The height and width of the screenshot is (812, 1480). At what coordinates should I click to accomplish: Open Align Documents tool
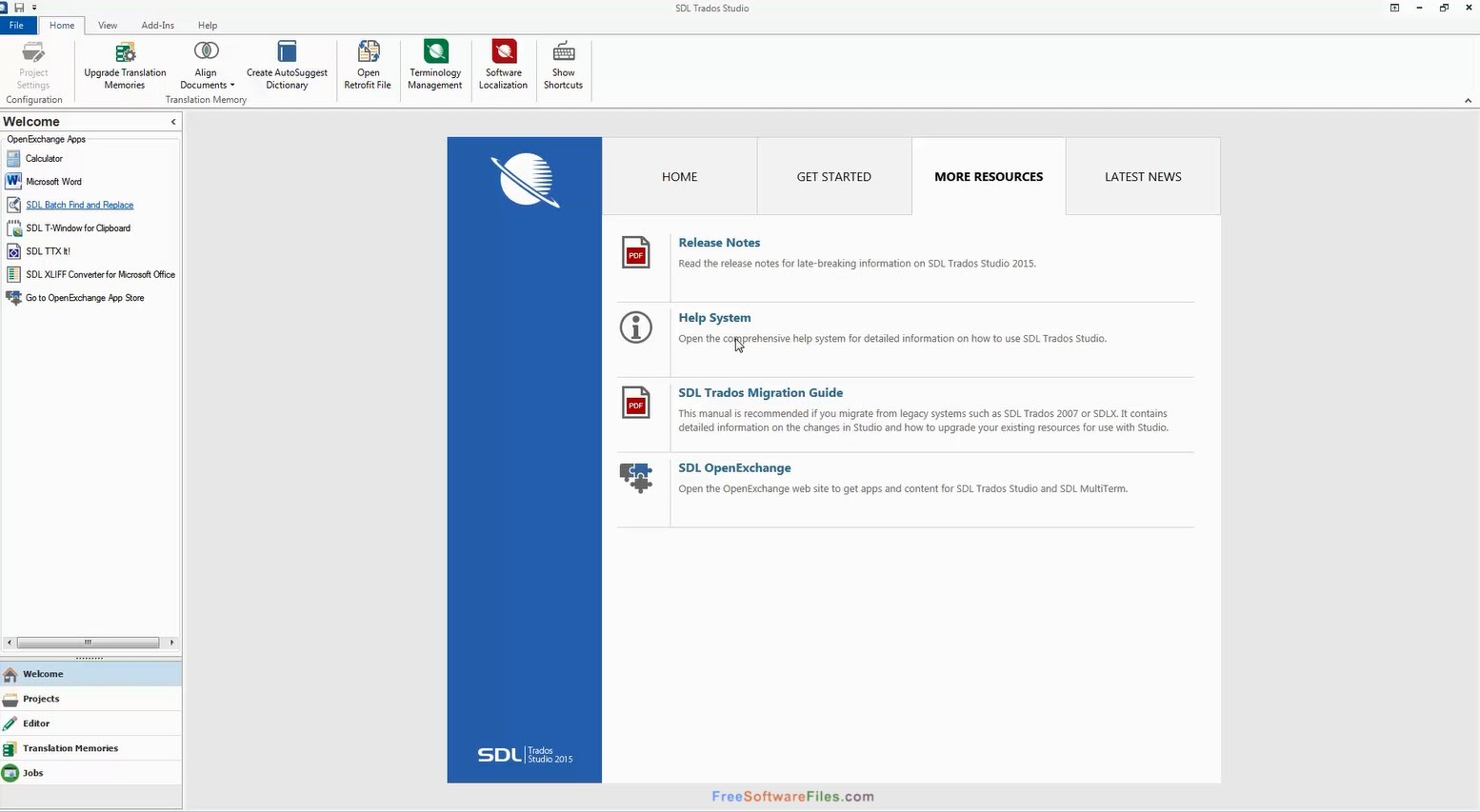206,66
